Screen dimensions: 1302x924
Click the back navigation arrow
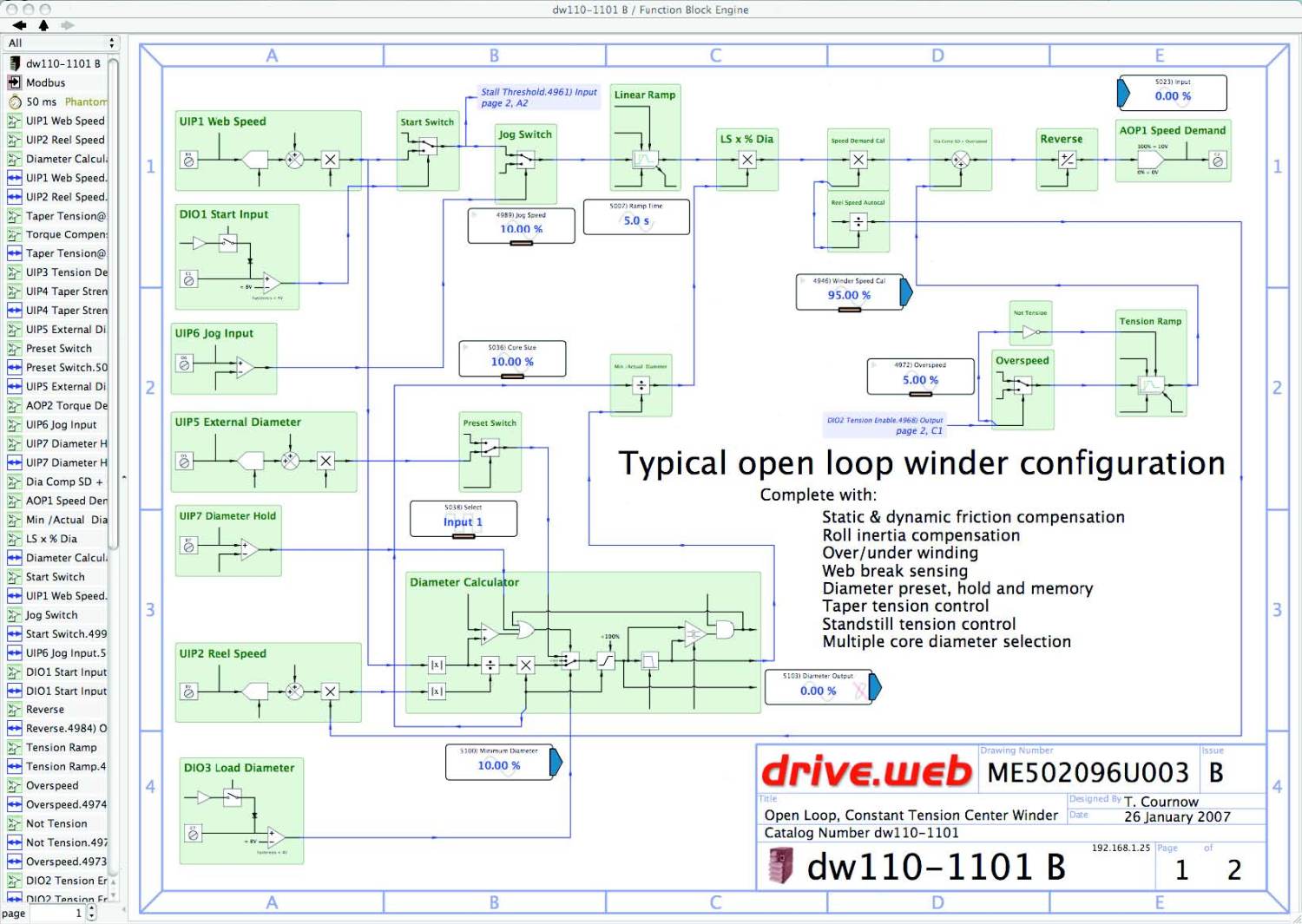tap(21, 26)
